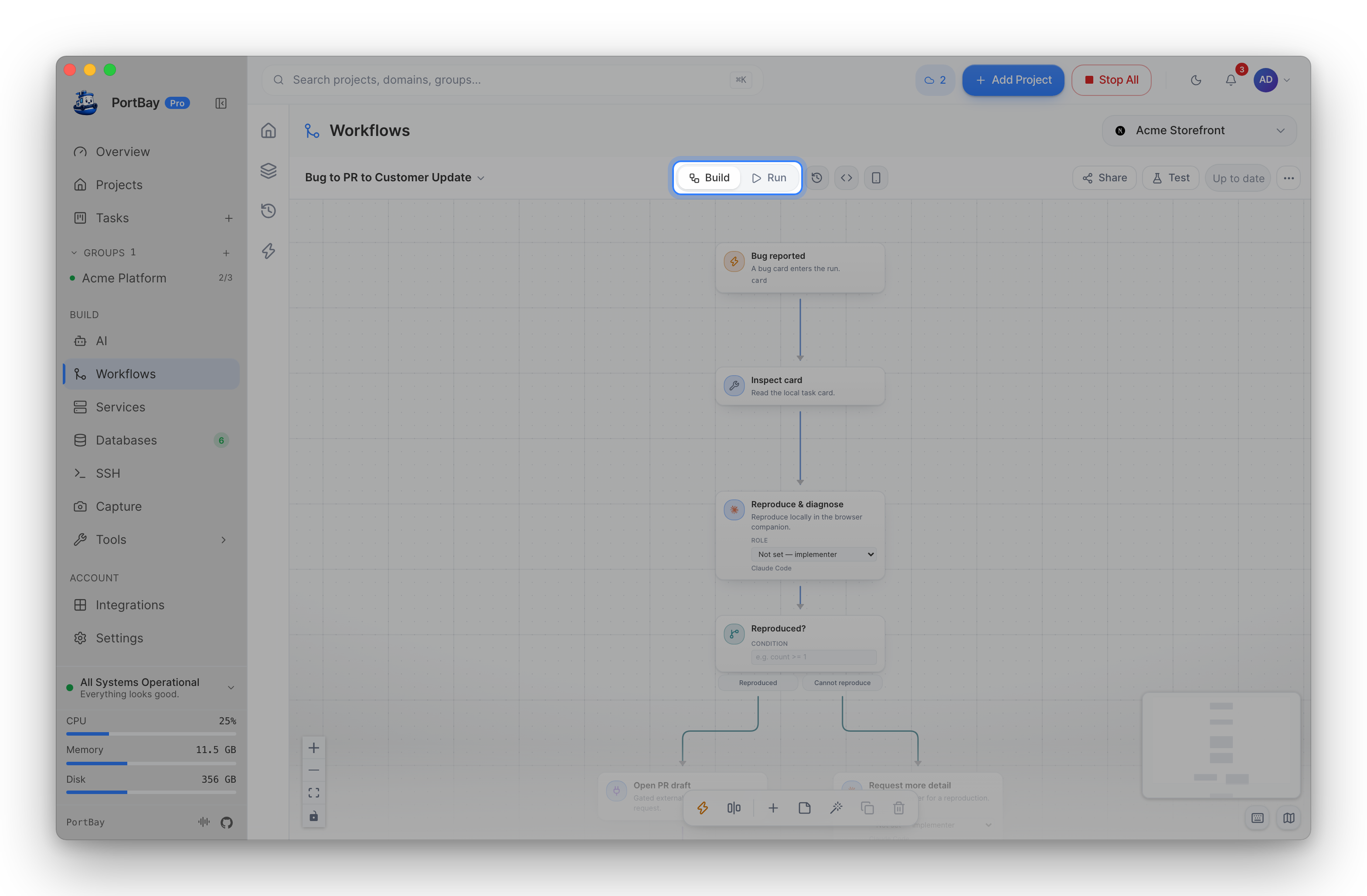Image resolution: width=1367 pixels, height=896 pixels.
Task: Open the history icon in secondary rail
Action: coord(268,211)
